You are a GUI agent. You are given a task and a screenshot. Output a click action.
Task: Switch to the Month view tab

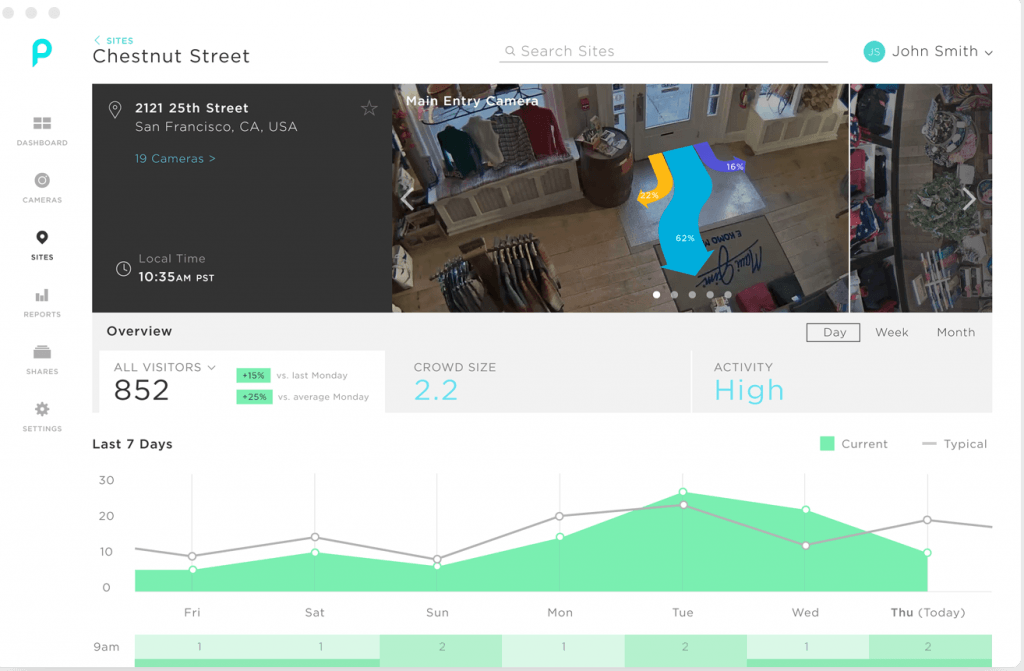point(955,332)
